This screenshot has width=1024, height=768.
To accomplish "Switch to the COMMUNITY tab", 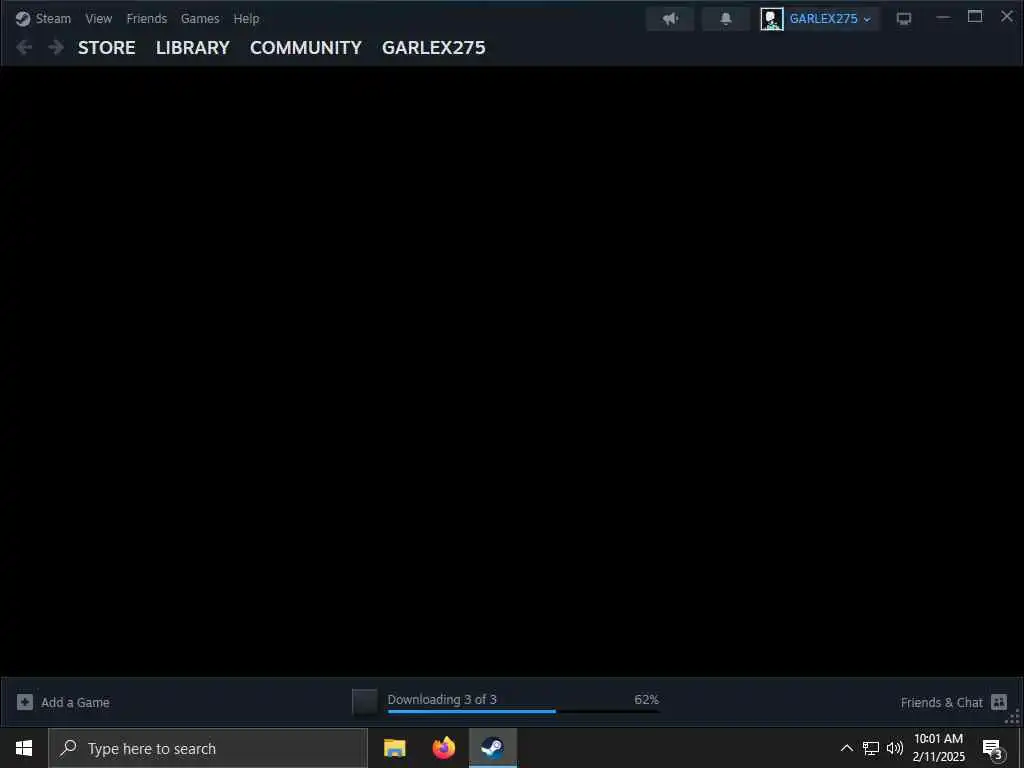I will point(306,48).
